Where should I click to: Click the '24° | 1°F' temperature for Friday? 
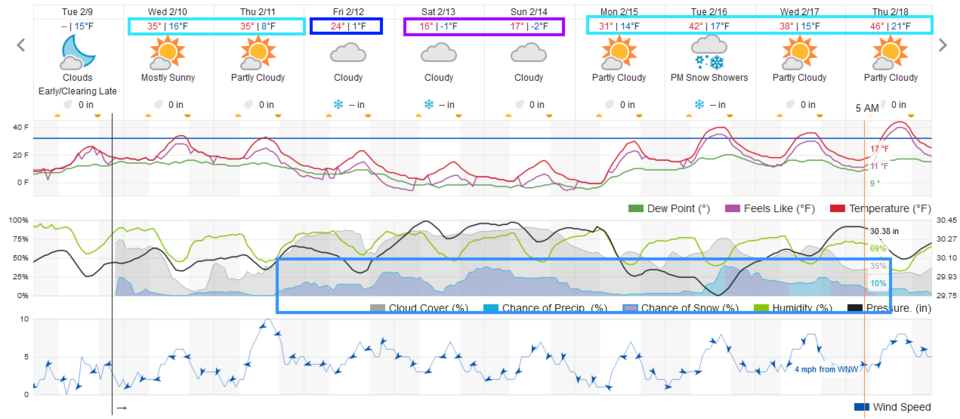(x=347, y=26)
